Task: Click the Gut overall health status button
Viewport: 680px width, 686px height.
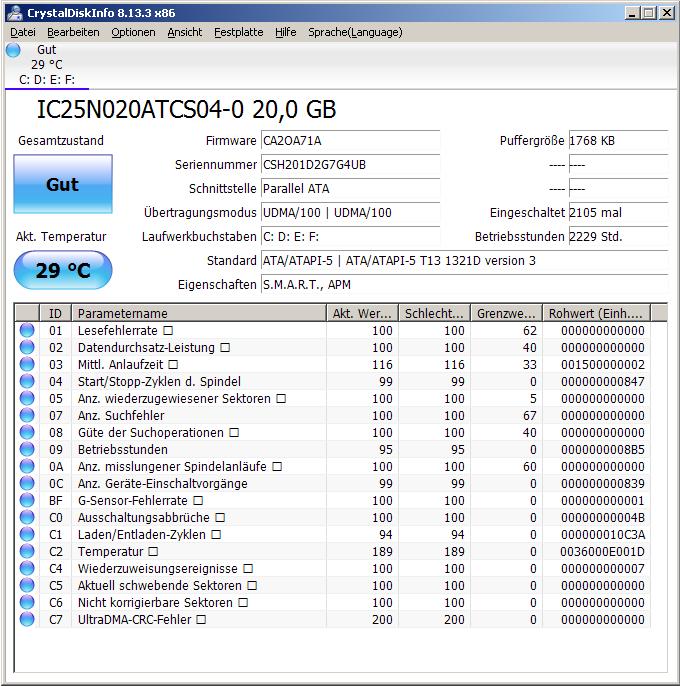Action: pos(63,184)
